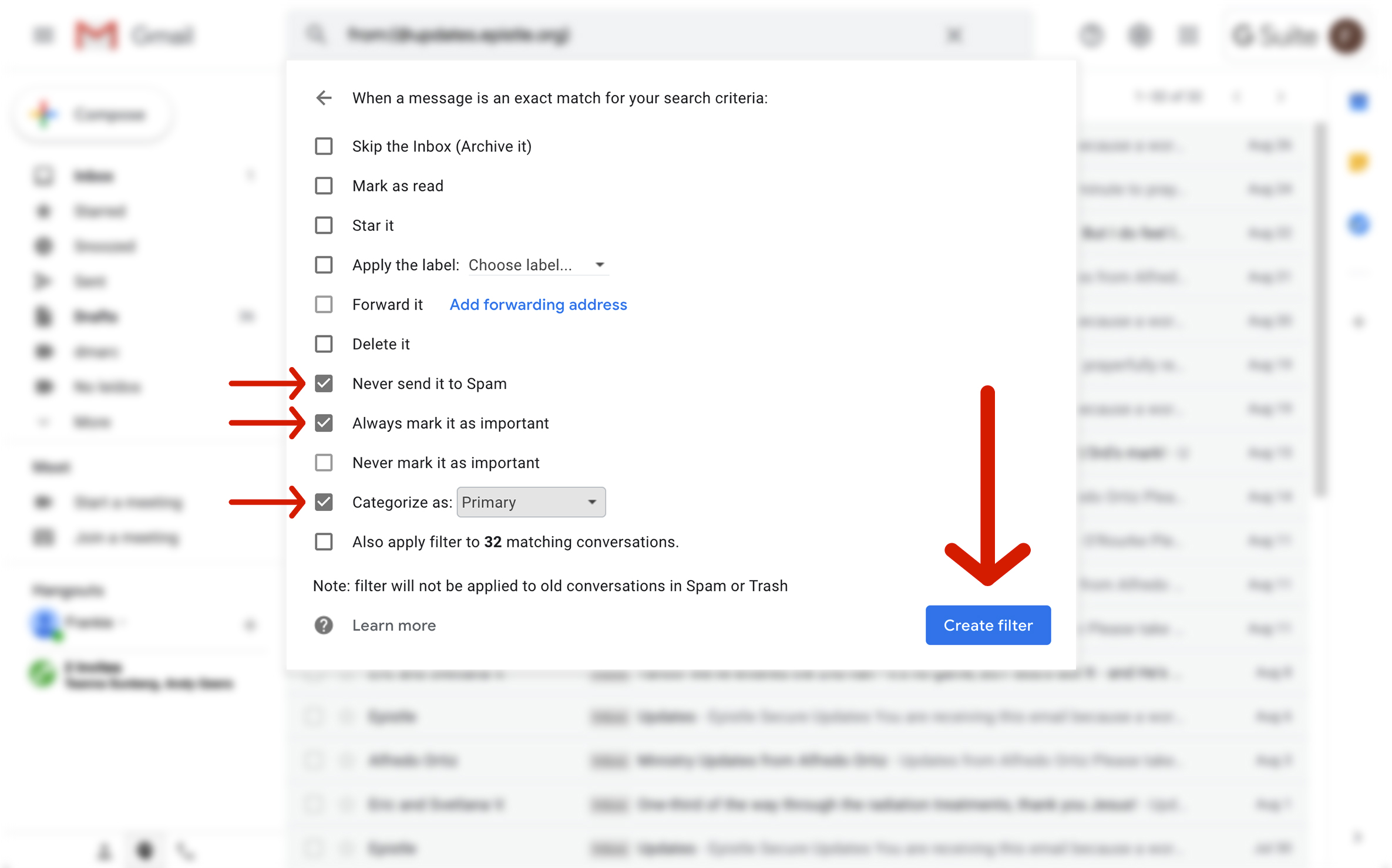Image resolution: width=1392 pixels, height=868 pixels.
Task: Open the settings gear icon
Action: tap(1139, 35)
